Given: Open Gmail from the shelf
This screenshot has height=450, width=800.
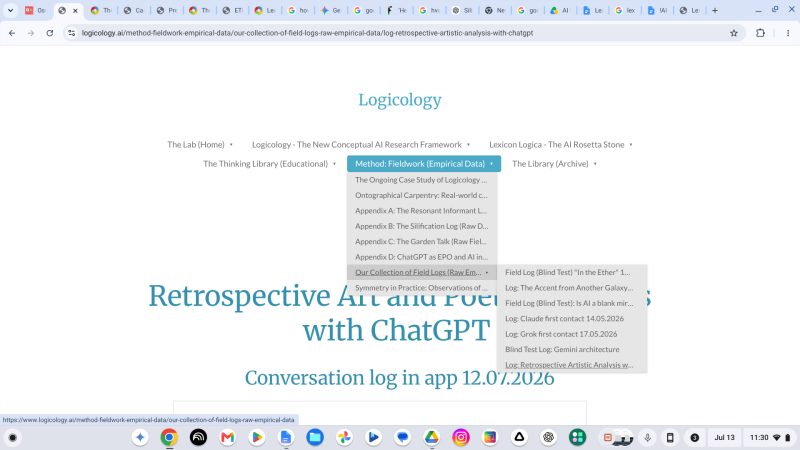Looking at the screenshot, I should [x=228, y=437].
